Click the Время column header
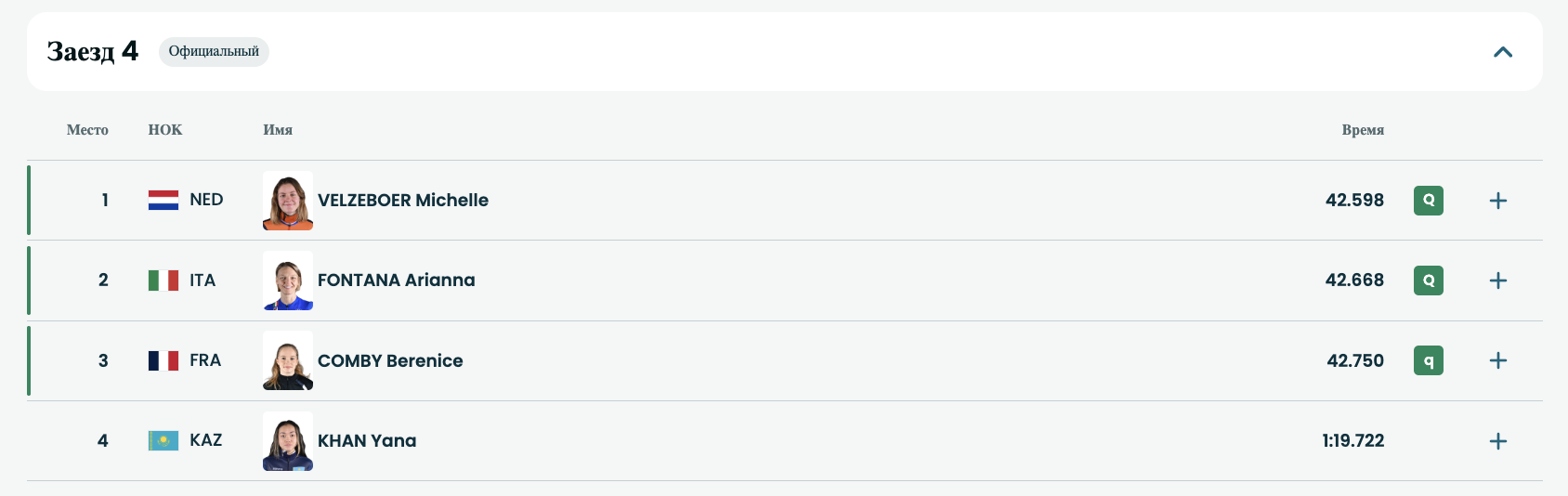The height and width of the screenshot is (496, 1568). 1362,130
